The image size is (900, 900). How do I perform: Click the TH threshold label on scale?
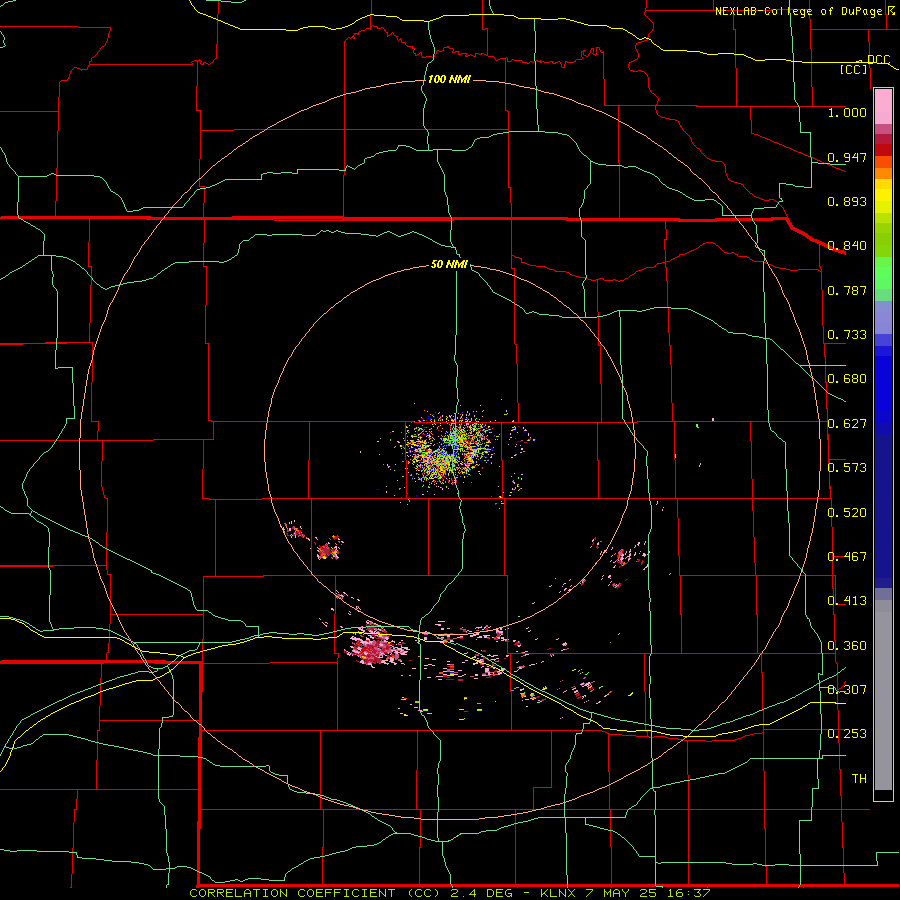(859, 779)
